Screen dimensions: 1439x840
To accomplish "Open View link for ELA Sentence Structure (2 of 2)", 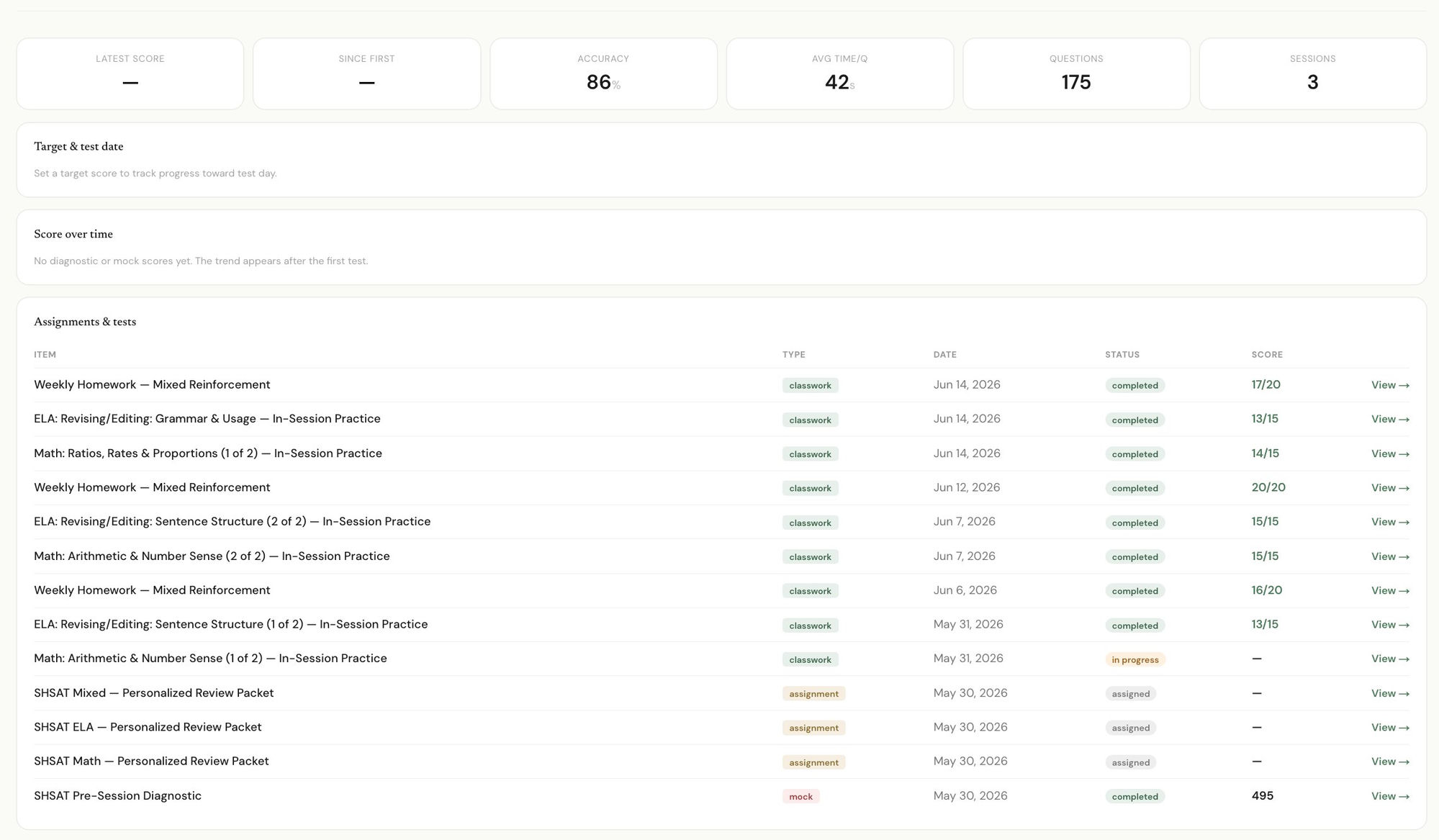I will 1390,522.
